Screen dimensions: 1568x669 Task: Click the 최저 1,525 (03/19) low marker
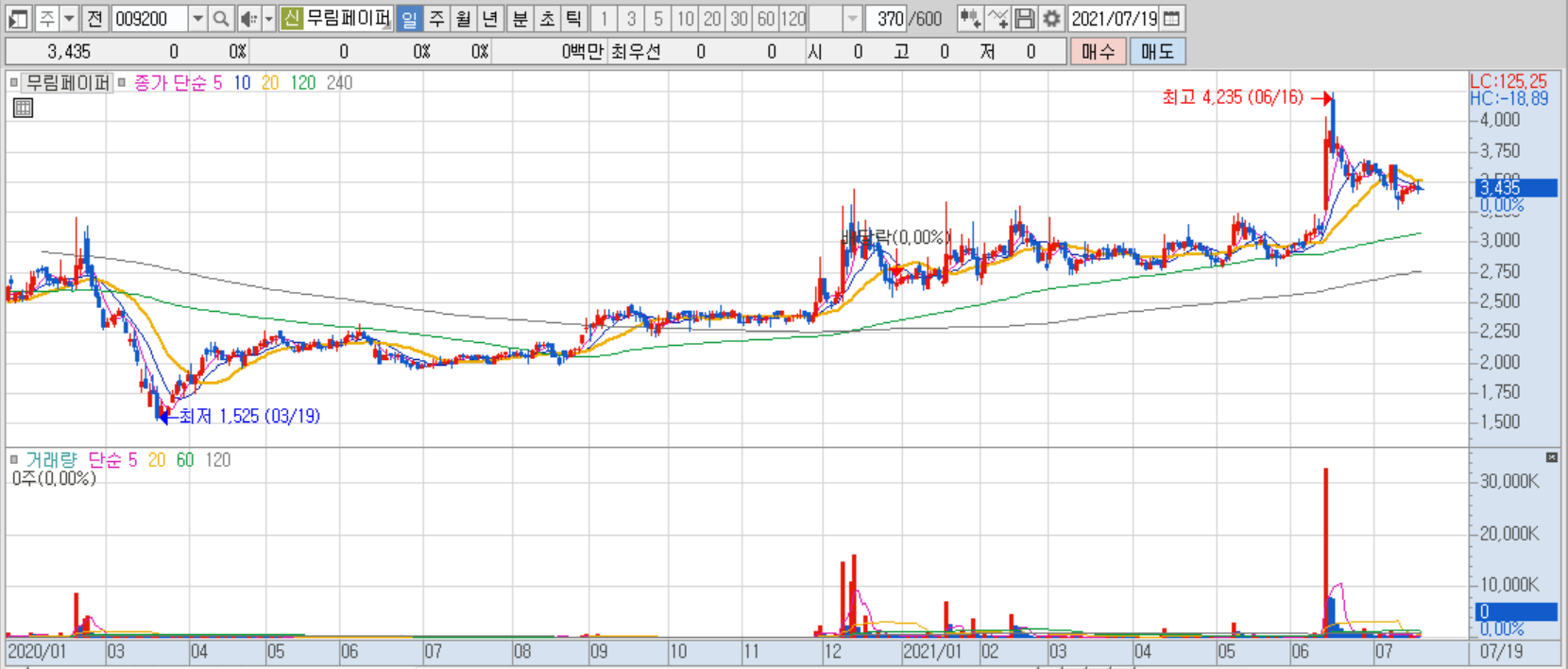[x=249, y=416]
